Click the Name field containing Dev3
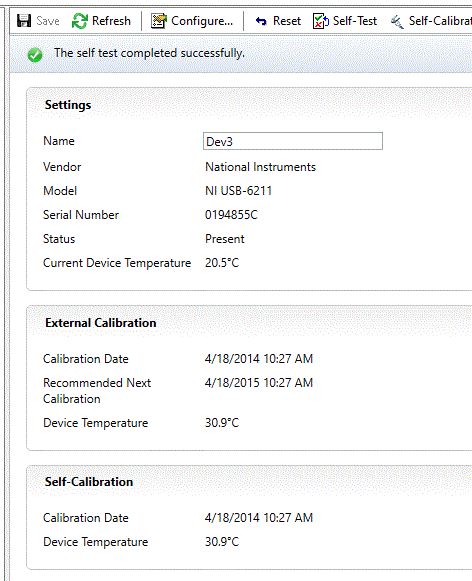This screenshot has width=472, height=581. (293, 141)
